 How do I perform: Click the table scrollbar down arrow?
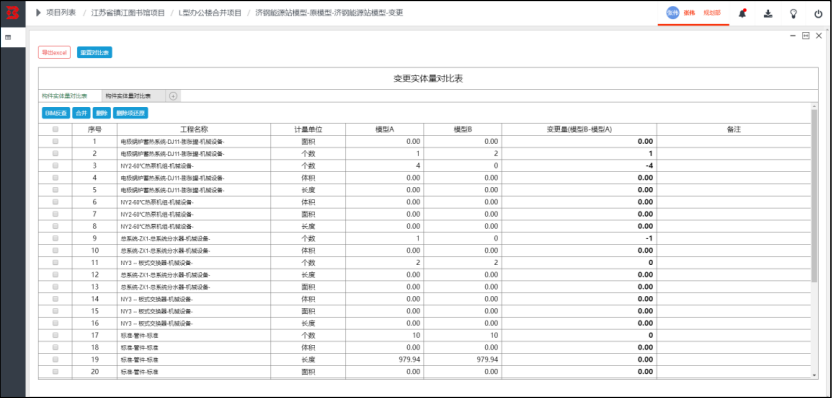(814, 376)
